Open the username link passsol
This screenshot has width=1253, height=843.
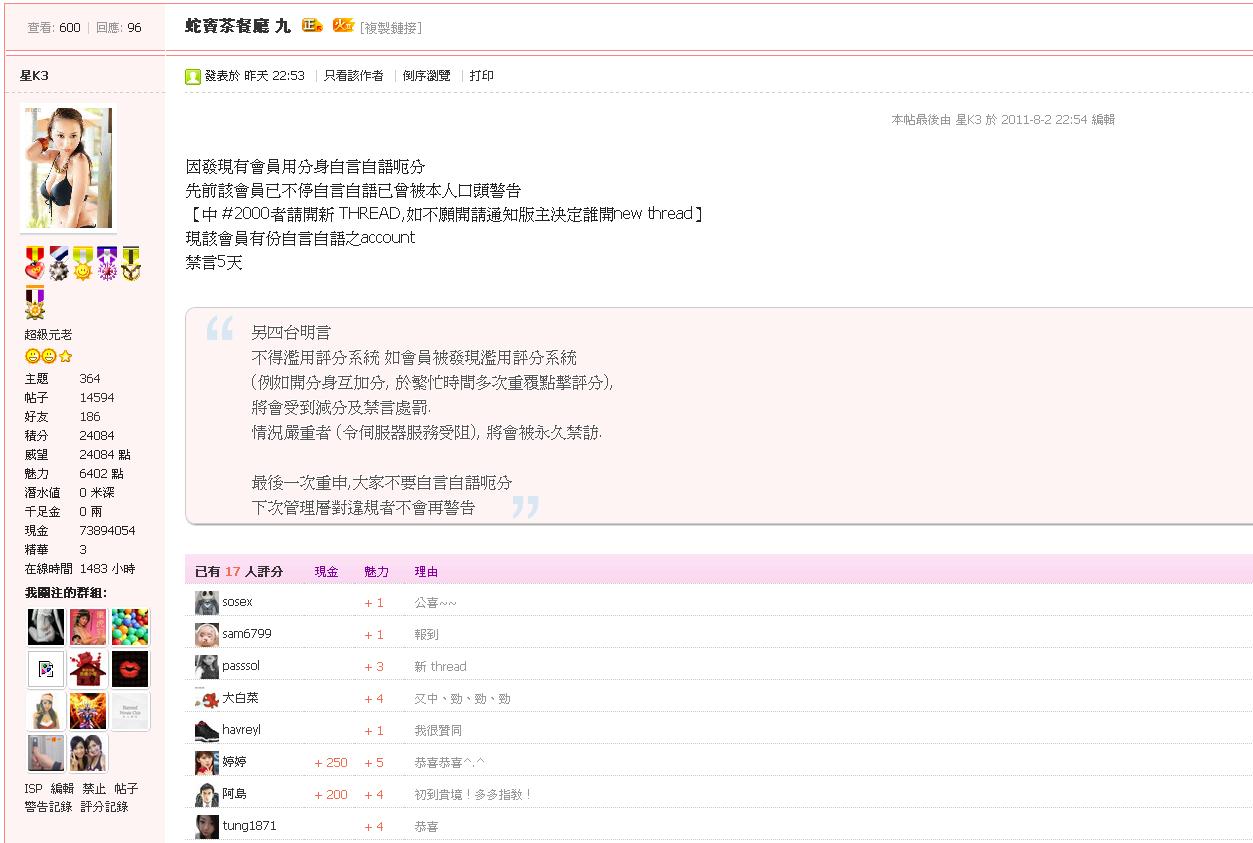pyautogui.click(x=240, y=666)
